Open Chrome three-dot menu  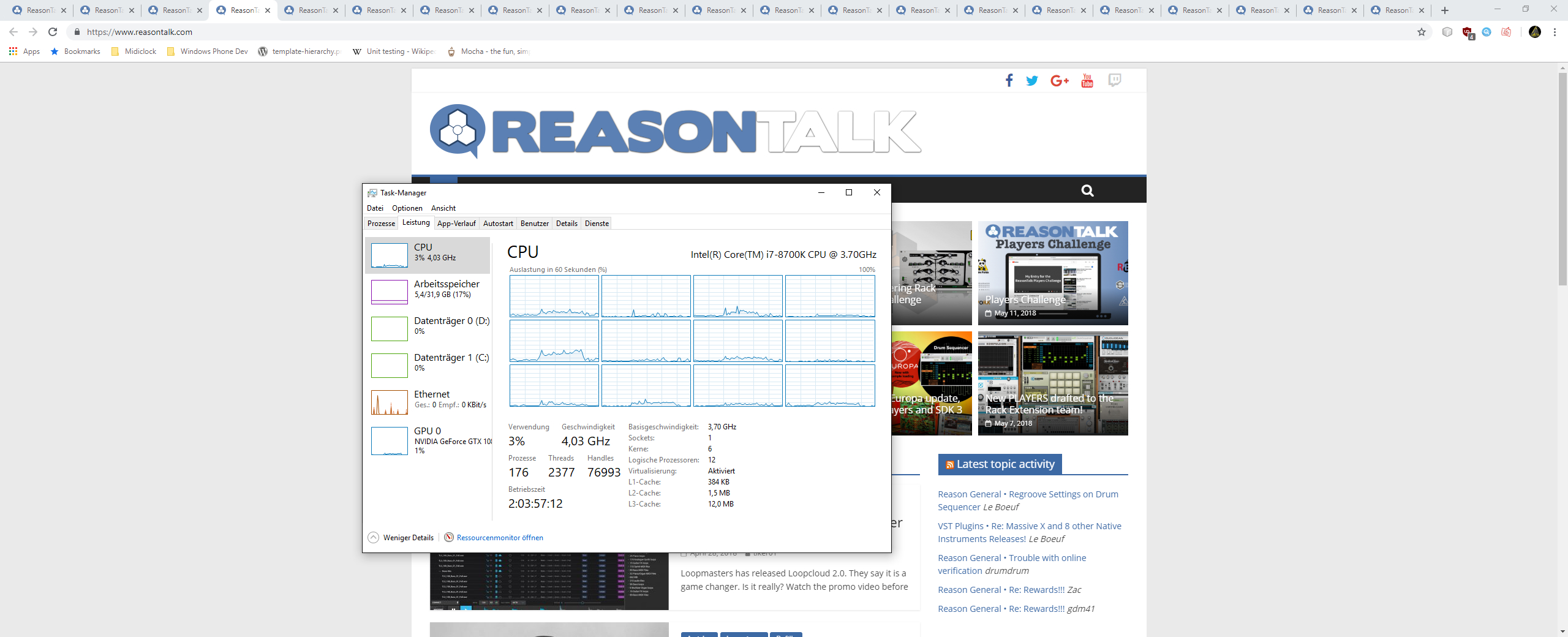(1555, 32)
